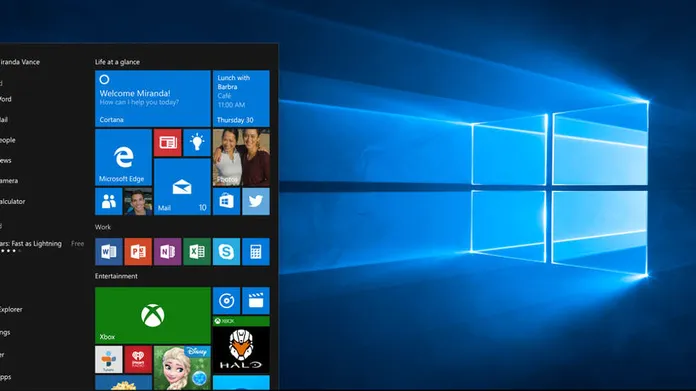Open the Photos tile with two people
696x391 pixels.
coord(241,157)
